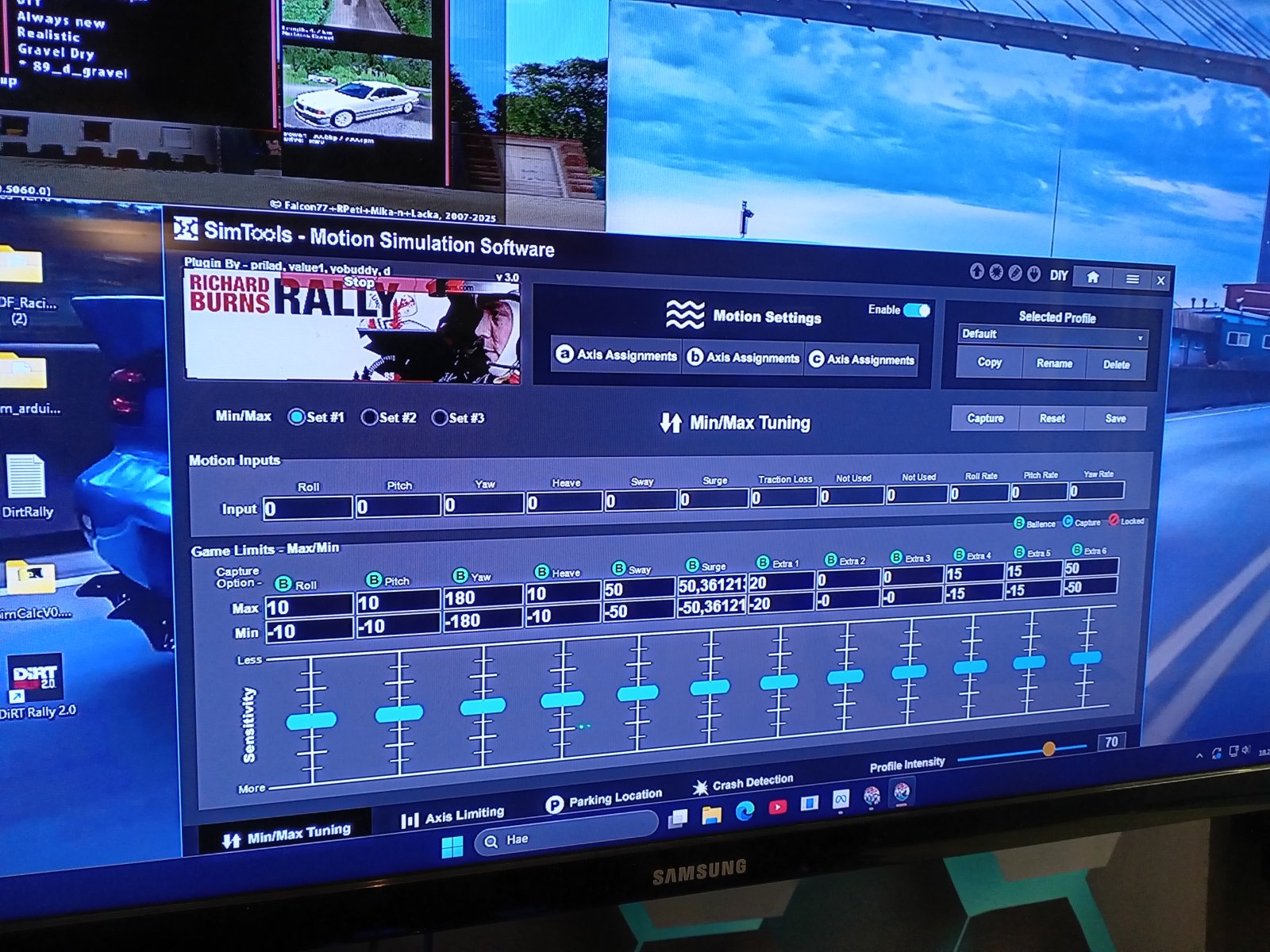Open the 'b' Axis Assignments tab
Image resolution: width=1270 pixels, height=952 pixels.
tap(743, 357)
